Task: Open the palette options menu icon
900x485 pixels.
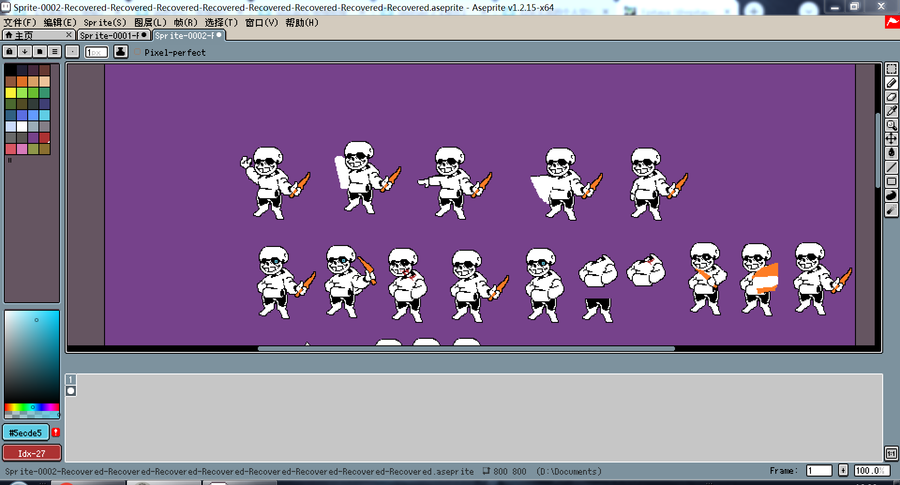Action: tap(55, 52)
